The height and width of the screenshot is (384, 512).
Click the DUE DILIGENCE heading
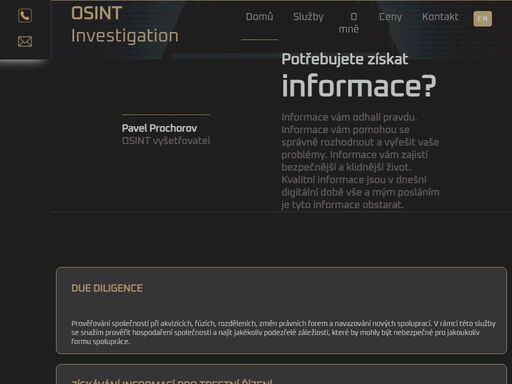[x=107, y=288]
